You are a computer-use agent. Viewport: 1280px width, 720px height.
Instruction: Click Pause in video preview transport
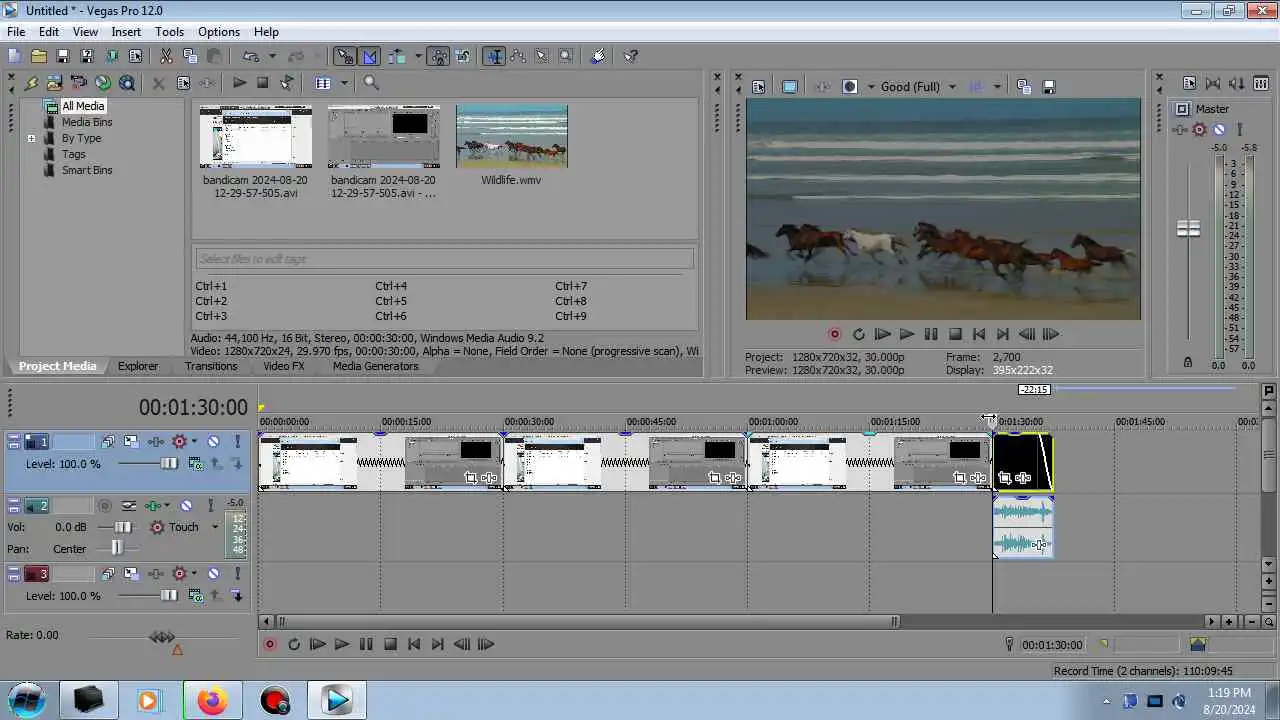tap(931, 334)
